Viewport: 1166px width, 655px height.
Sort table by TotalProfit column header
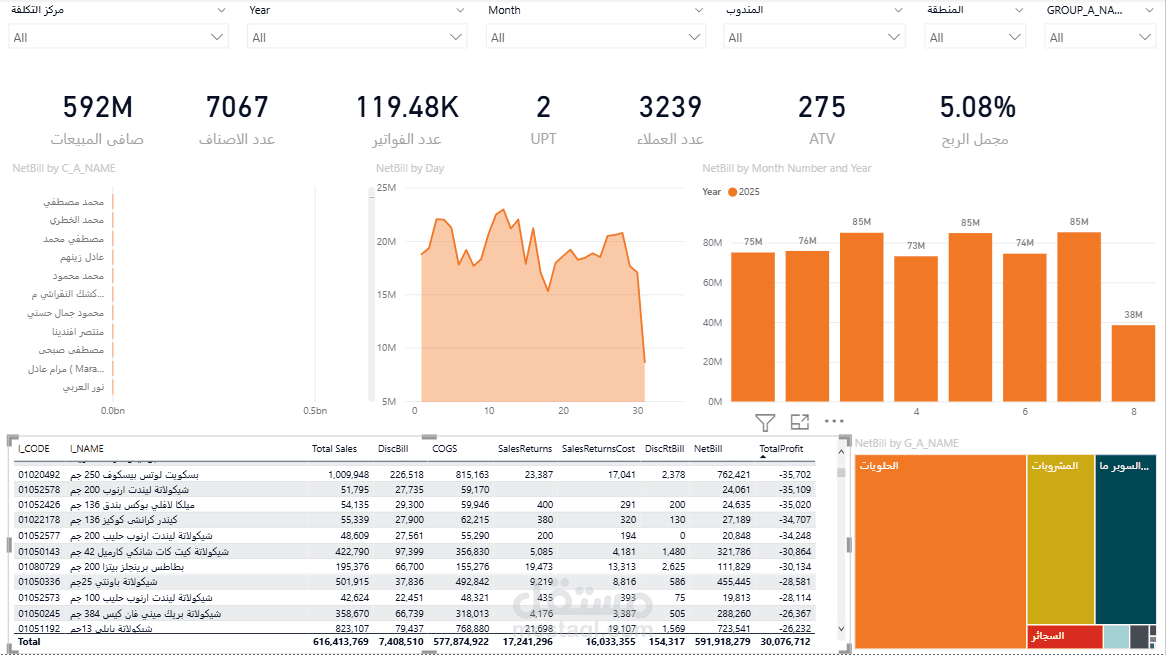pos(781,449)
